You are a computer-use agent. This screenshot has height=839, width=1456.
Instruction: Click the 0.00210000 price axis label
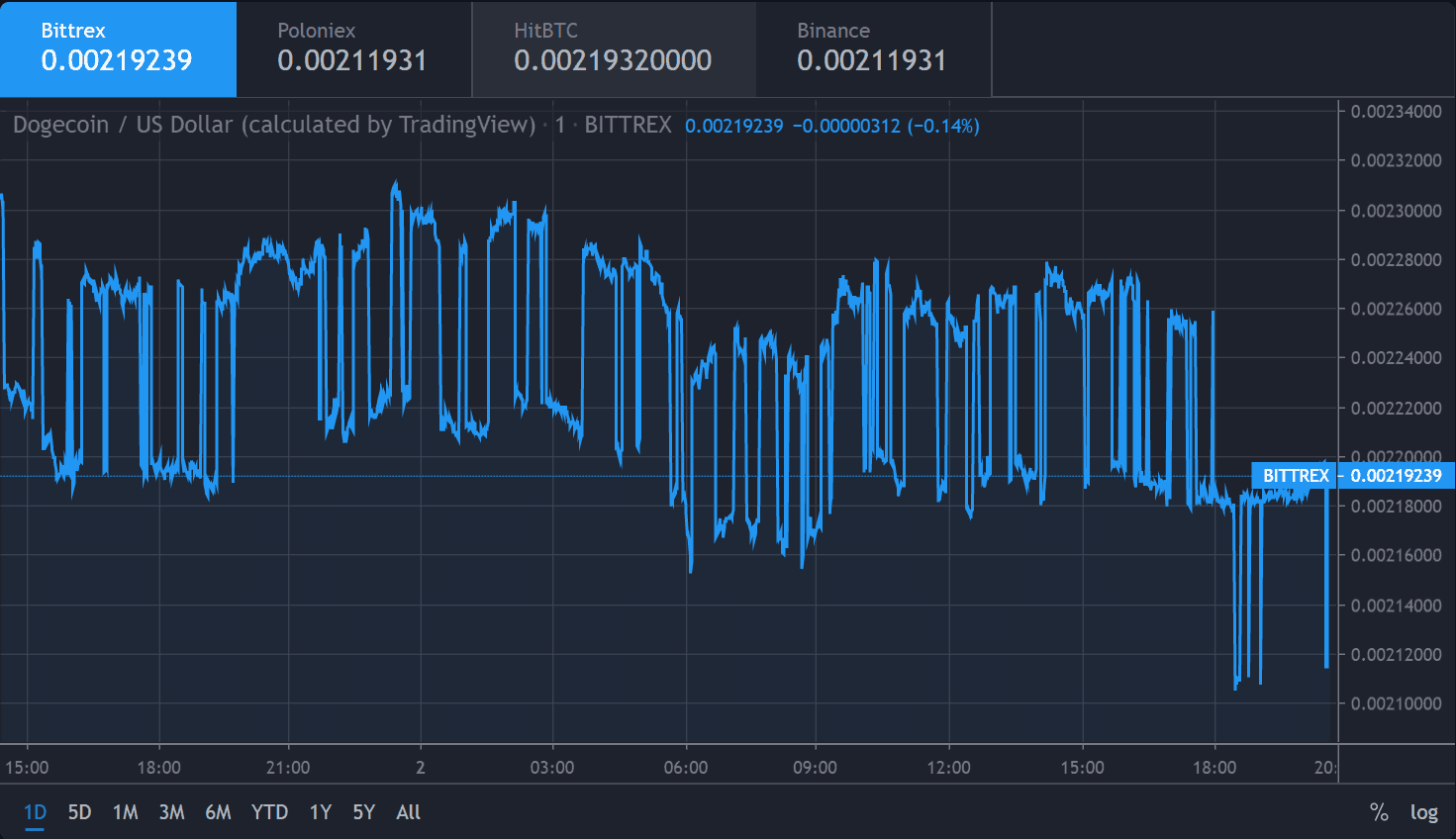pos(1397,703)
